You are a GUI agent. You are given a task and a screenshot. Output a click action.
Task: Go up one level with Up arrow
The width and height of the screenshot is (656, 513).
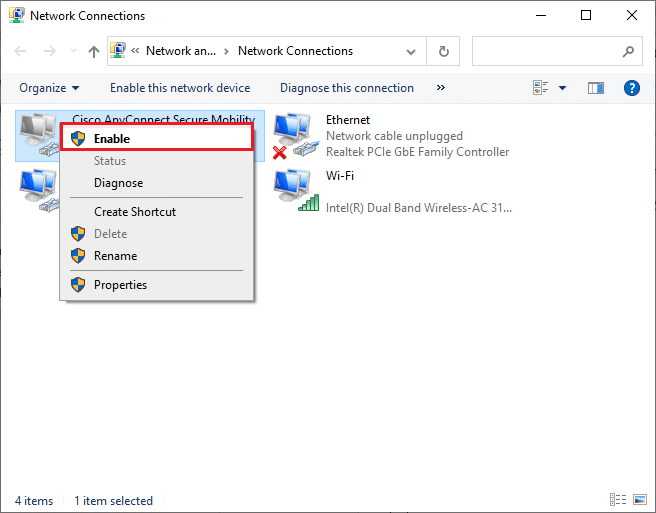(94, 51)
